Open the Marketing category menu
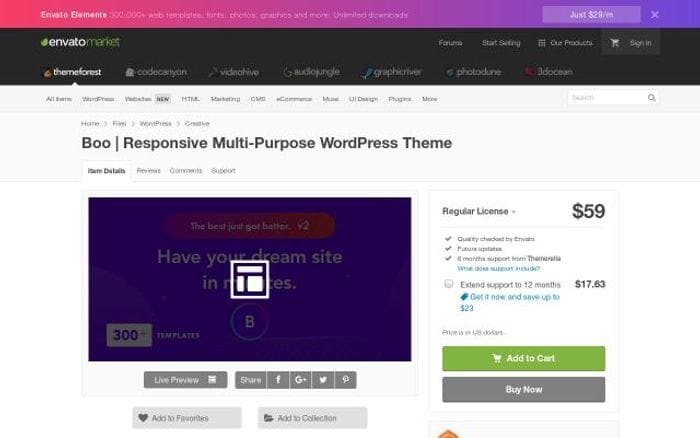Image resolution: width=700 pixels, height=438 pixels. pyautogui.click(x=225, y=99)
